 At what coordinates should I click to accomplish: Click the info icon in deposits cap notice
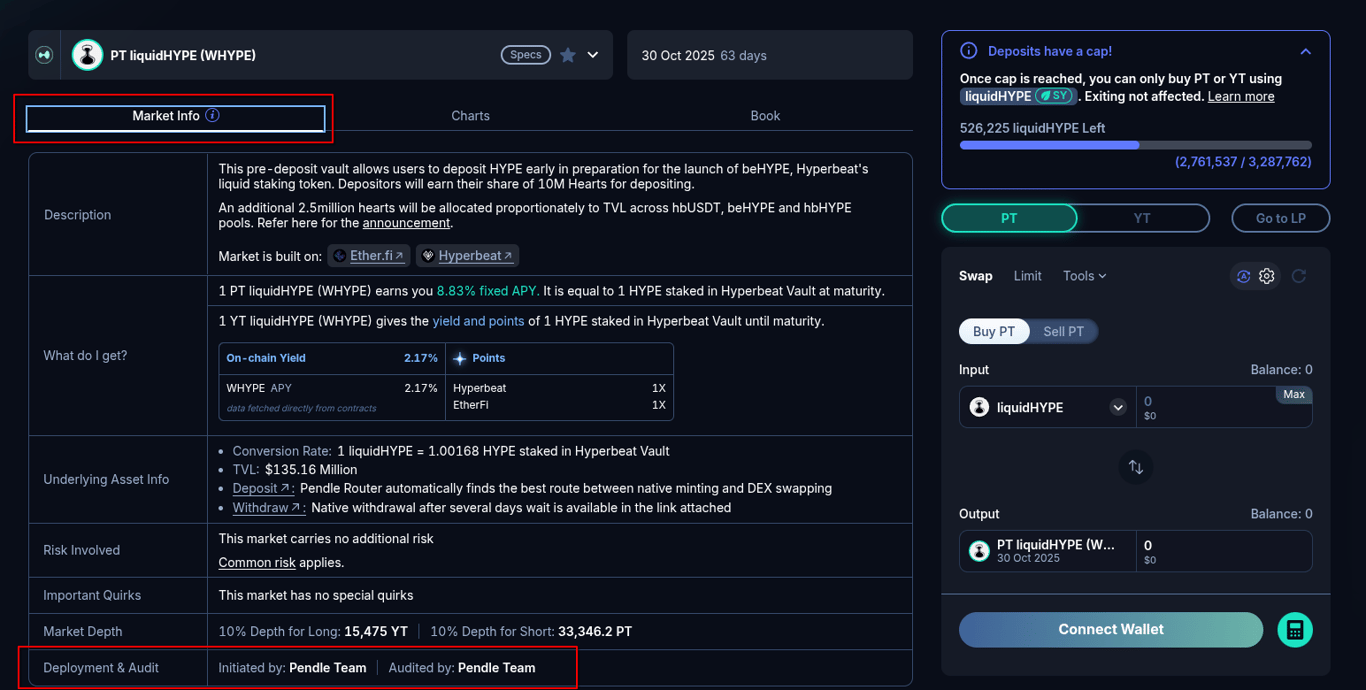point(968,51)
